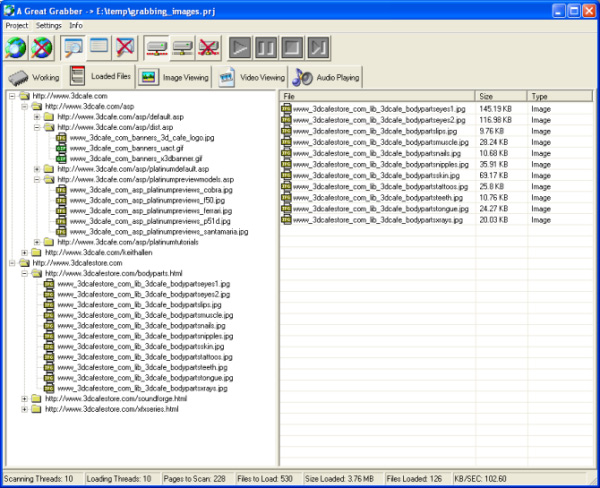This screenshot has height=488, width=600.
Task: Click the magnifying glass window toolbar icon
Action: (74, 47)
